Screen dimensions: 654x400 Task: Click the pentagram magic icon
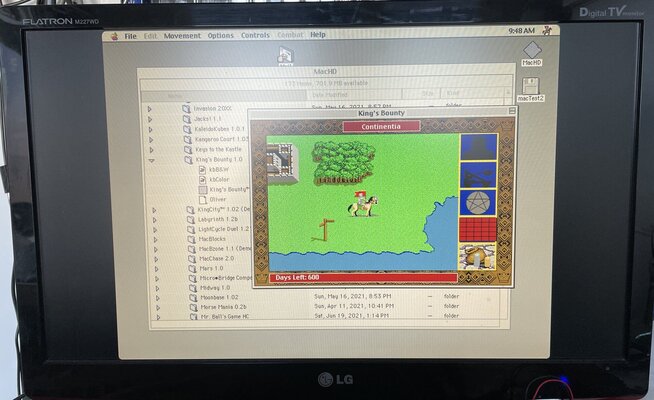[x=478, y=201]
